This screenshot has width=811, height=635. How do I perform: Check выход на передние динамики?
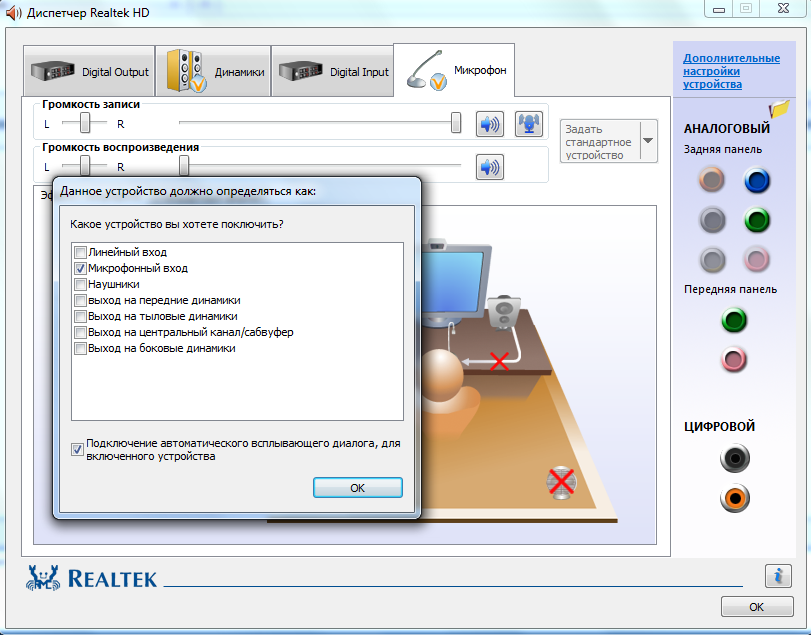(80, 300)
